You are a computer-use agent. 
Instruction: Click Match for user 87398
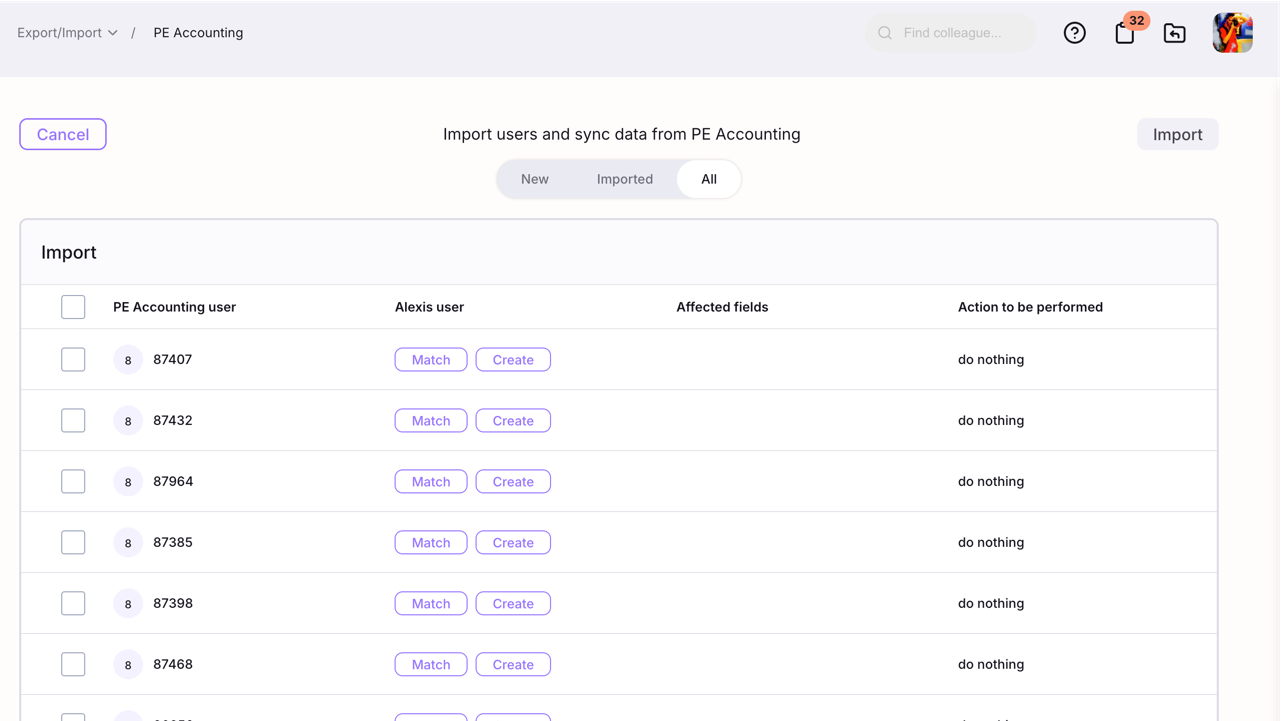[431, 604]
